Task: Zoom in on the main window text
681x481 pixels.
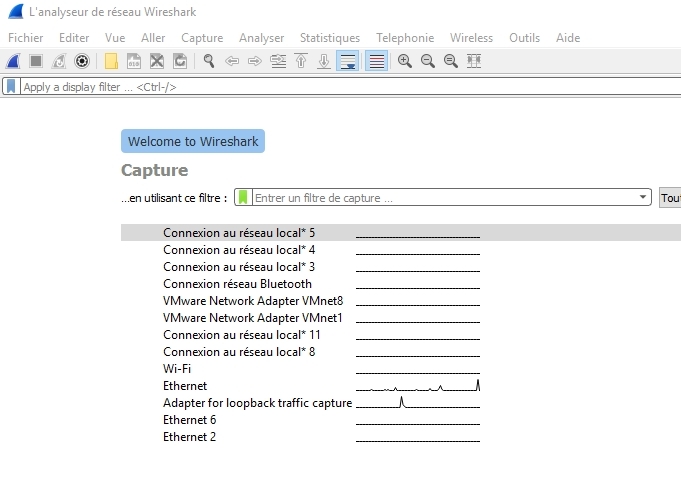Action: click(405, 61)
